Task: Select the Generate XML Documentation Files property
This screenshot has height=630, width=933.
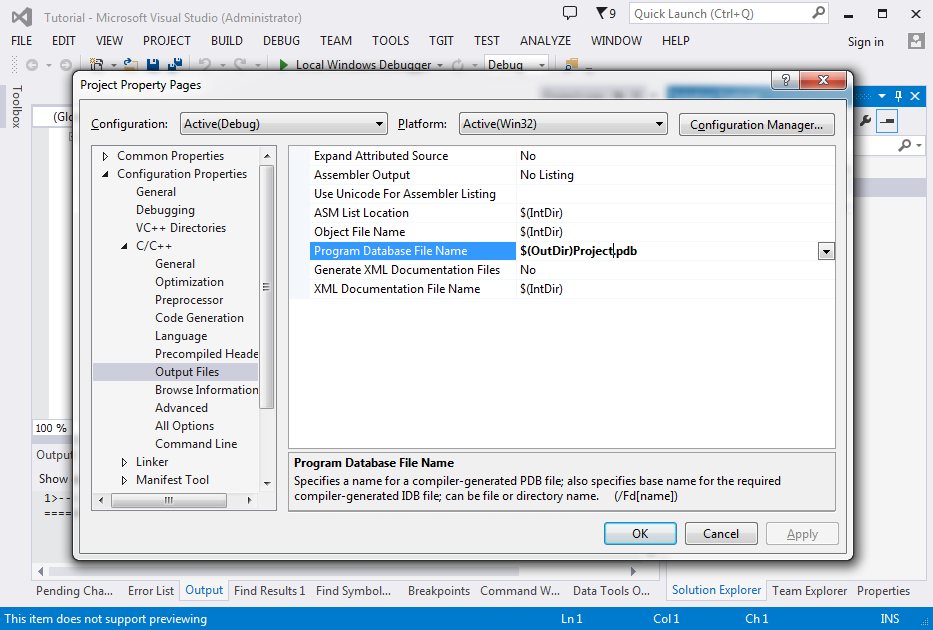Action: 562,270
